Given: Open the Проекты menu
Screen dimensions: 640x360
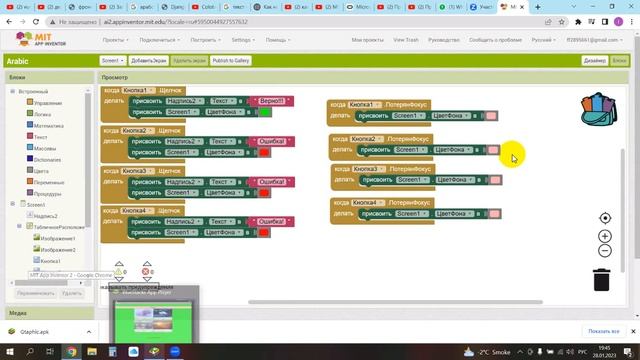Looking at the screenshot, I should click(x=115, y=40).
